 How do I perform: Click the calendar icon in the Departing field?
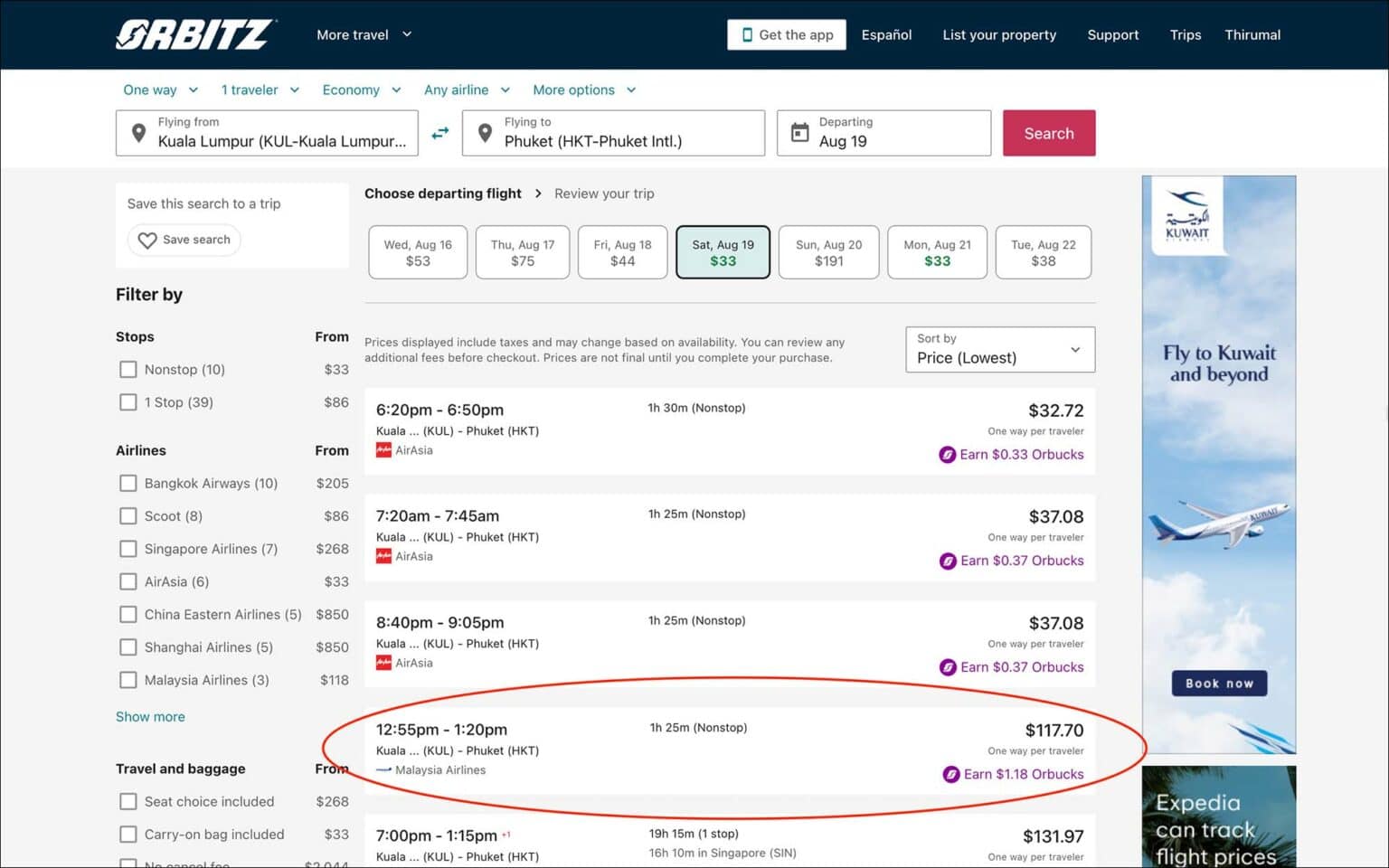pyautogui.click(x=799, y=132)
